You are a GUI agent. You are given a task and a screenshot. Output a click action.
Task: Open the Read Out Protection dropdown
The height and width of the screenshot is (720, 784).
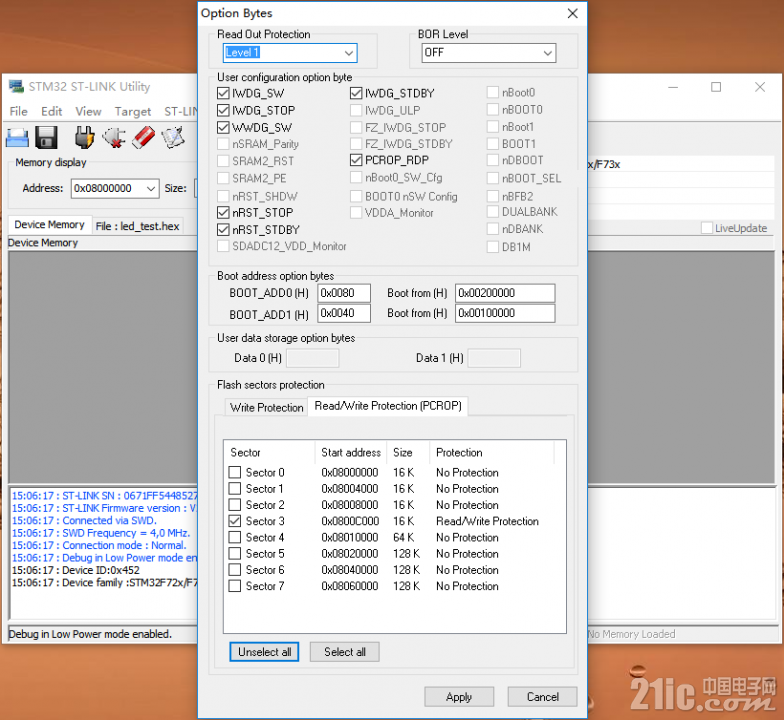coord(348,53)
